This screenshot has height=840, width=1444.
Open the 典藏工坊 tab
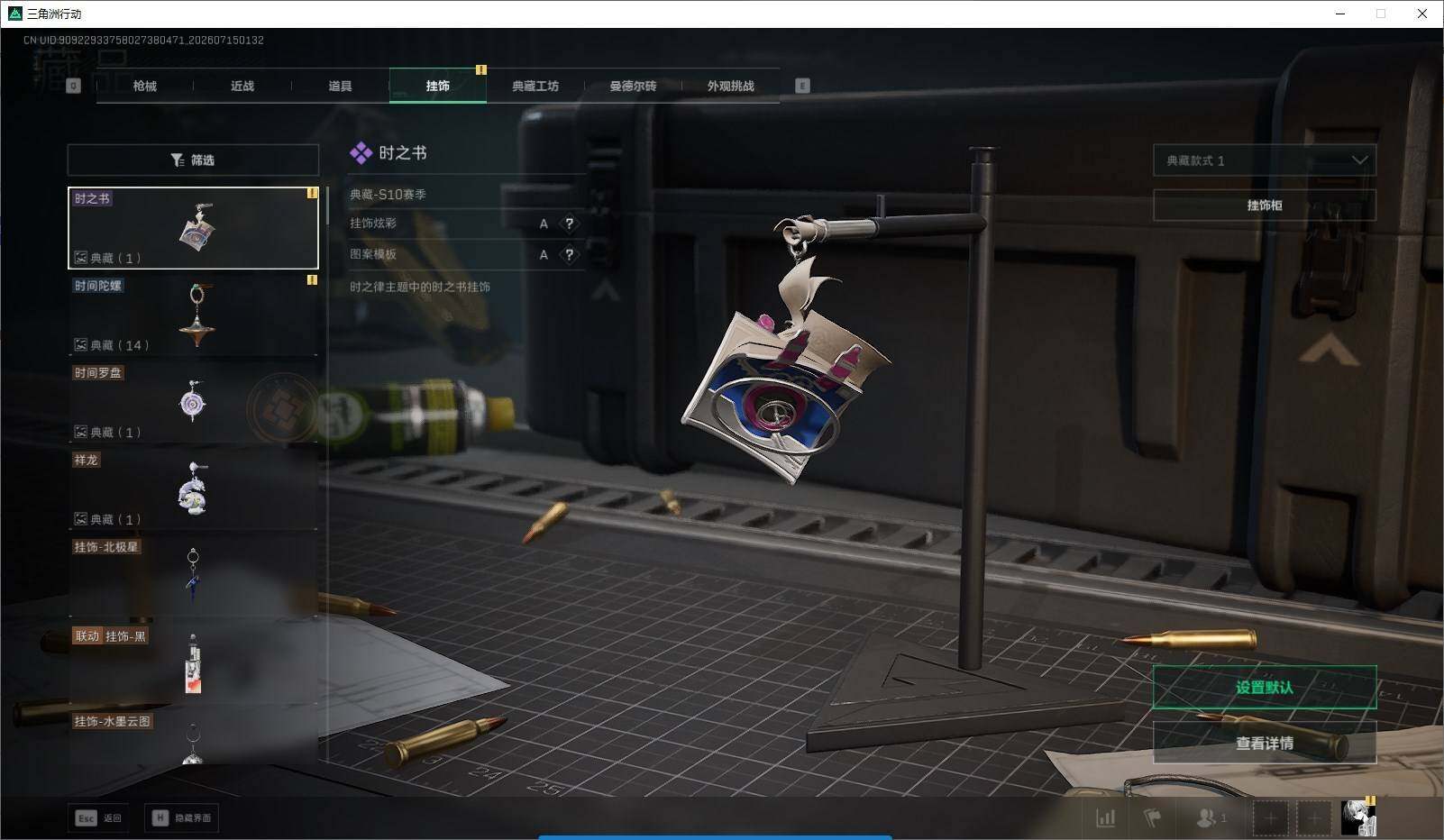tap(535, 86)
